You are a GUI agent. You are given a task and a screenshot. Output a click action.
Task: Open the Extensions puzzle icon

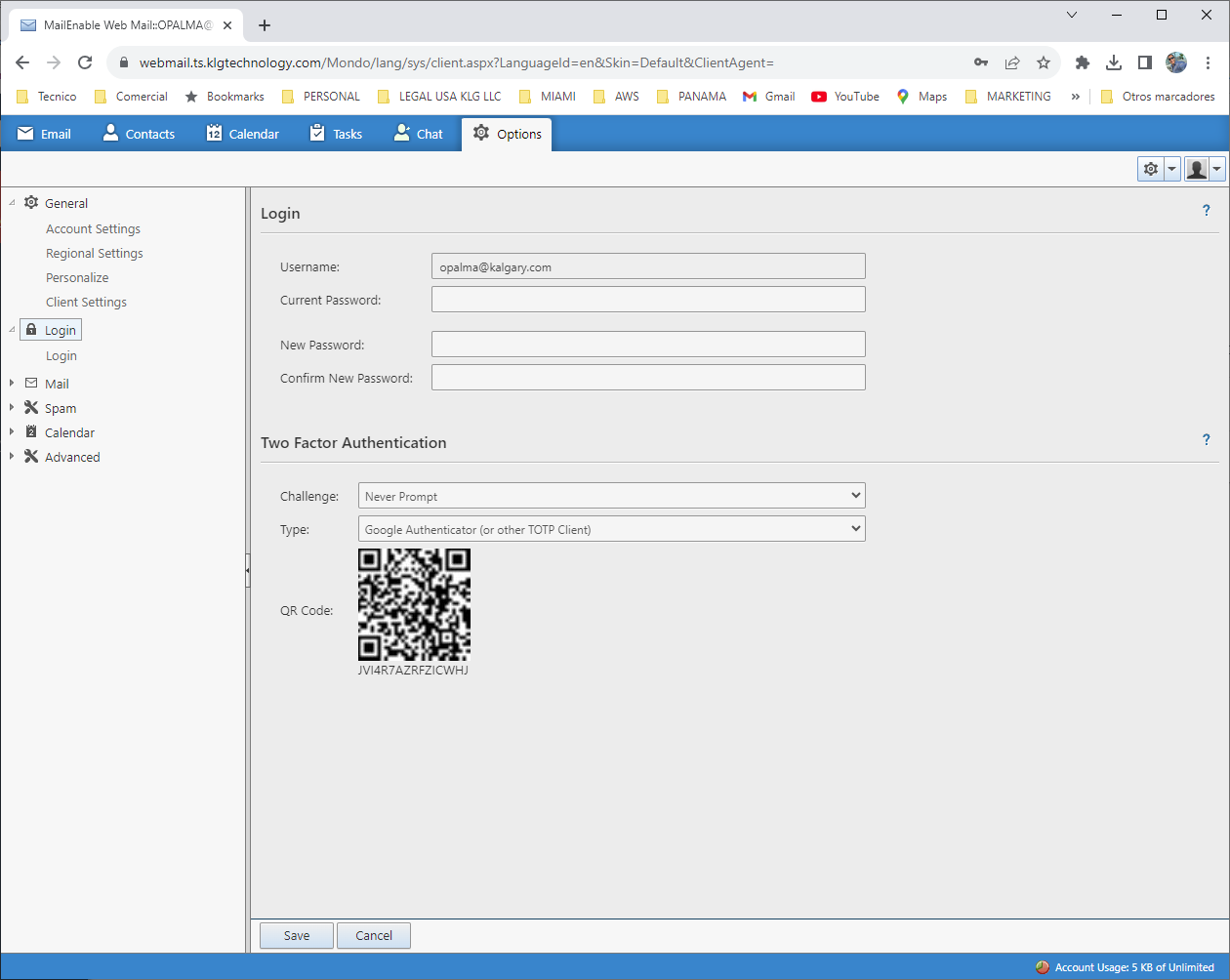coord(1083,62)
